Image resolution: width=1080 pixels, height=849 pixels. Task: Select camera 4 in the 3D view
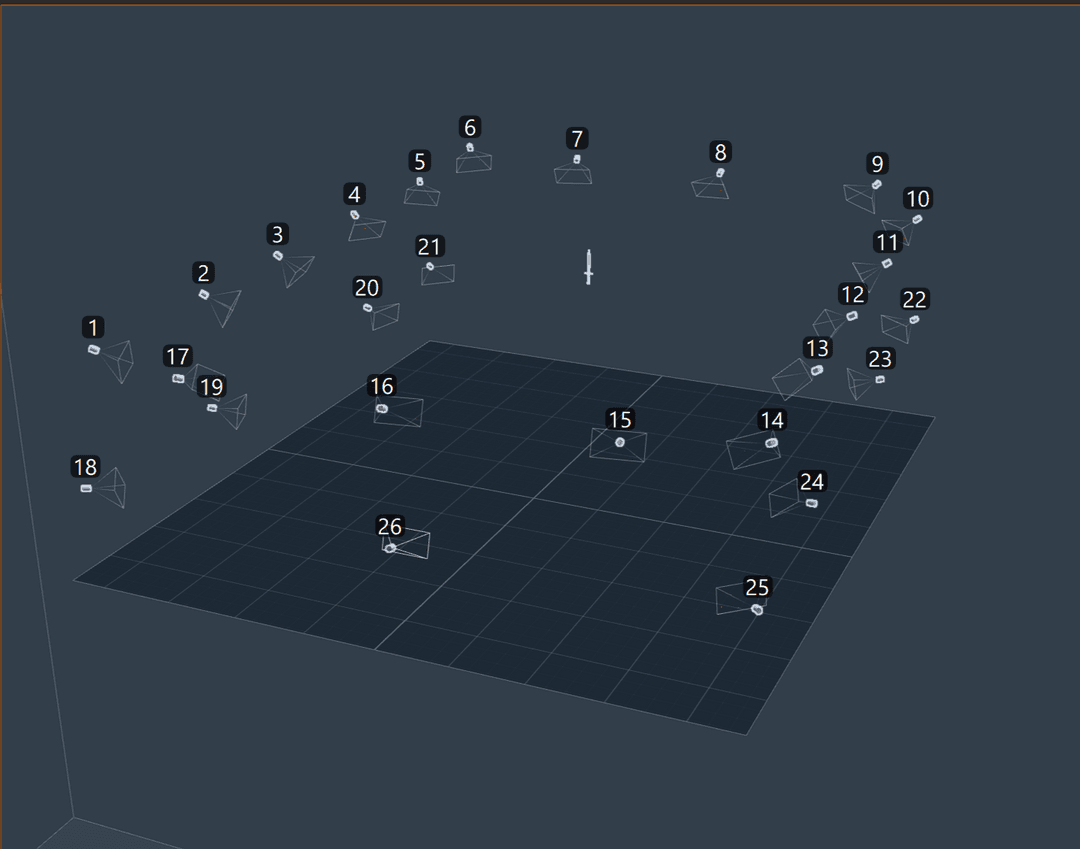[x=355, y=216]
